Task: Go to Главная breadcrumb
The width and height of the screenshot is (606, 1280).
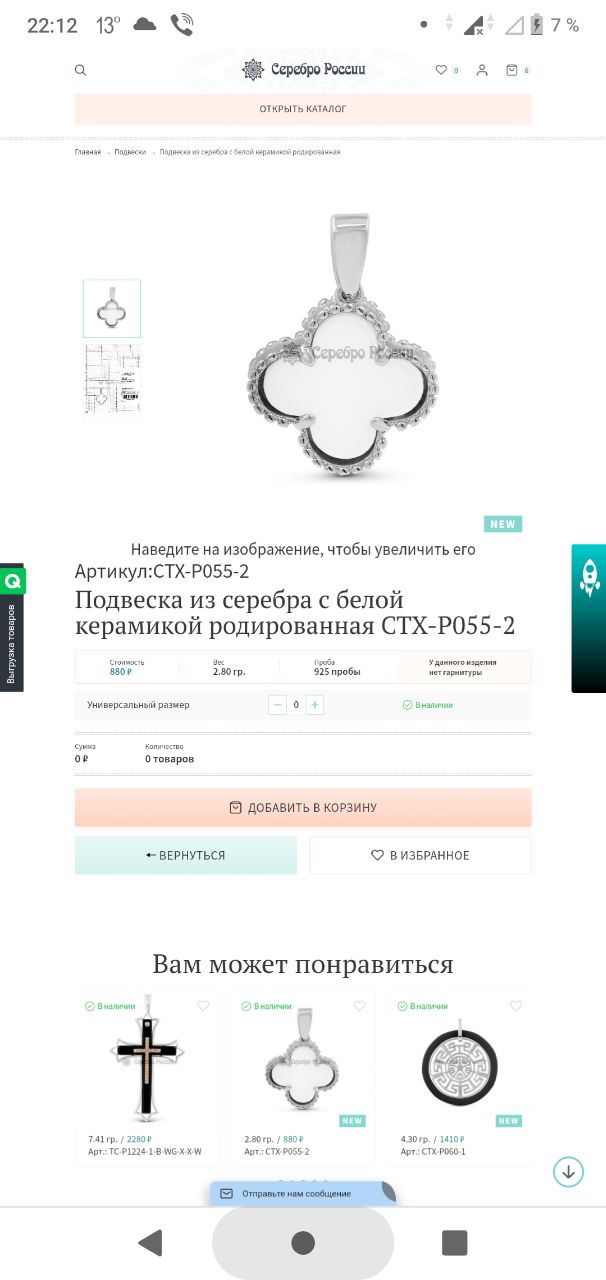Action: [x=88, y=152]
